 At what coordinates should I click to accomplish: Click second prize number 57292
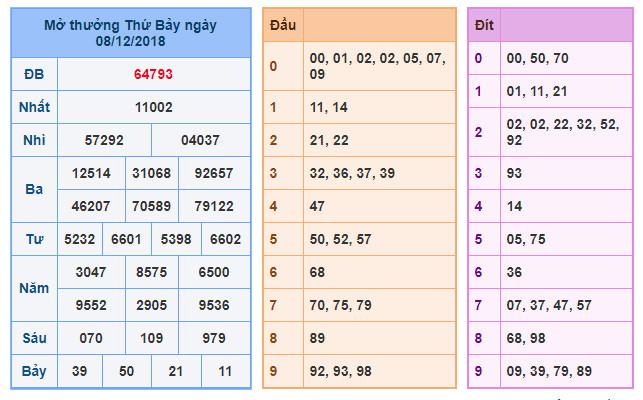[105, 140]
